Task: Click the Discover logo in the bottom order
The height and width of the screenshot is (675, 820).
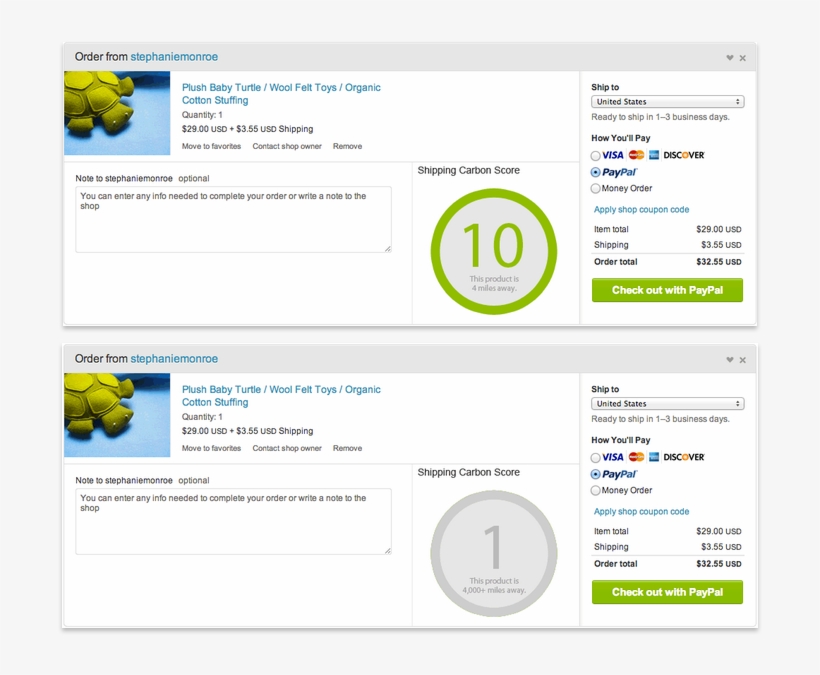Action: coord(684,457)
